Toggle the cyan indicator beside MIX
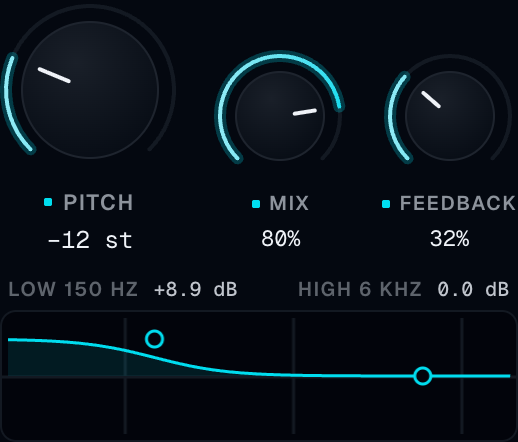The height and width of the screenshot is (442, 518). (x=256, y=204)
